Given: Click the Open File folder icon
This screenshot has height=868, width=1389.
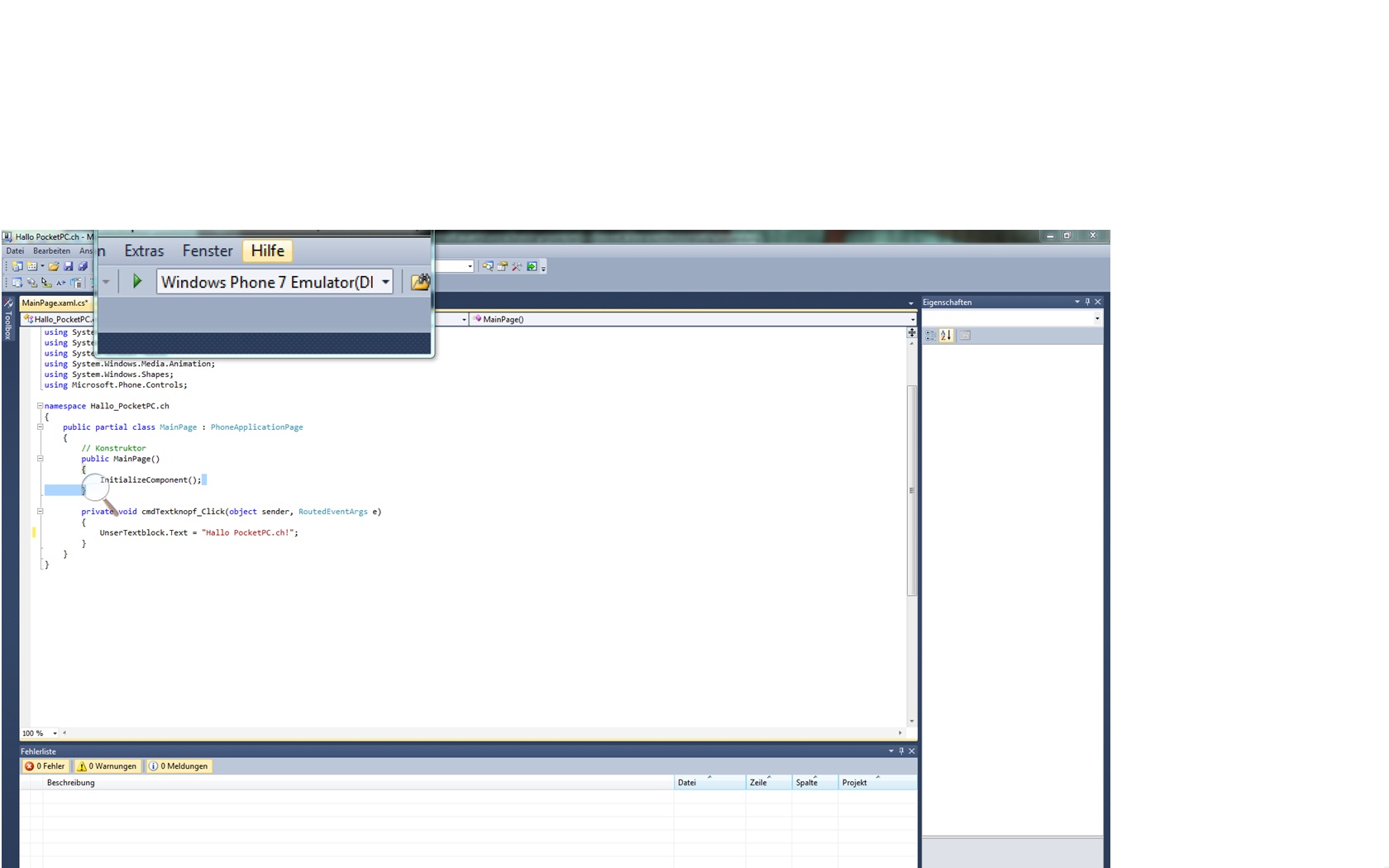Looking at the screenshot, I should (53, 265).
